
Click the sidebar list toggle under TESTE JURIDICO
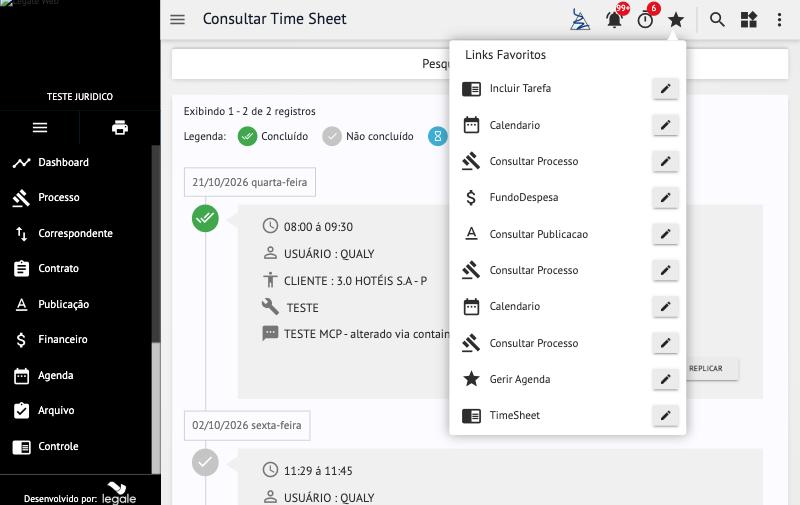pos(40,128)
